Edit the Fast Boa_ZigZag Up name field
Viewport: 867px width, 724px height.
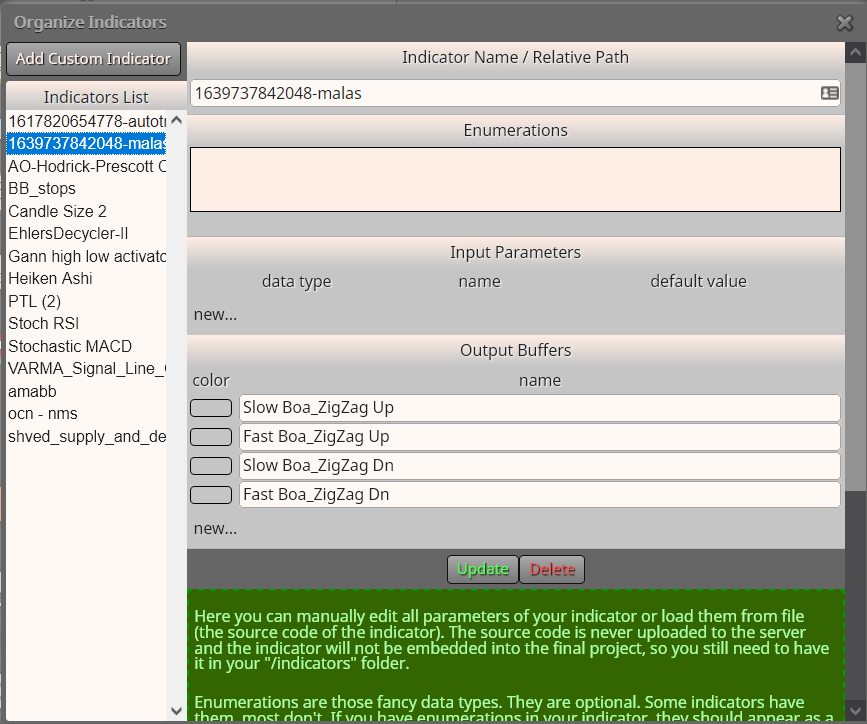tap(540, 437)
